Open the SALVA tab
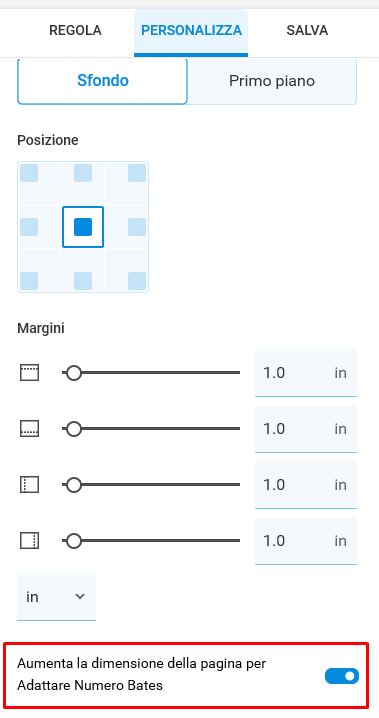The width and height of the screenshot is (379, 718). 307,31
